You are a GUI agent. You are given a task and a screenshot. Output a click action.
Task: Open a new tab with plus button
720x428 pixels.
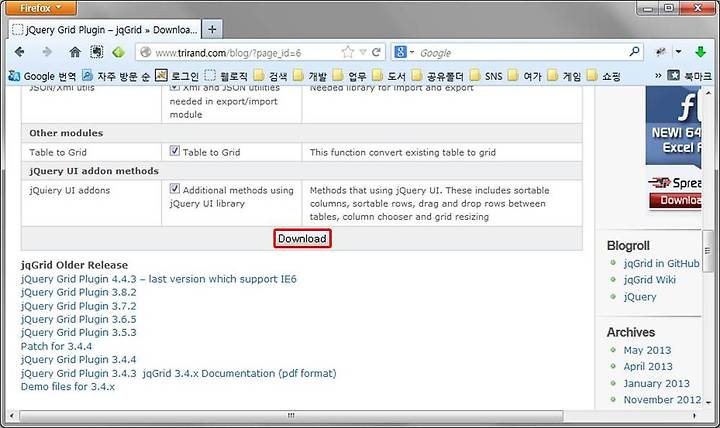point(212,30)
